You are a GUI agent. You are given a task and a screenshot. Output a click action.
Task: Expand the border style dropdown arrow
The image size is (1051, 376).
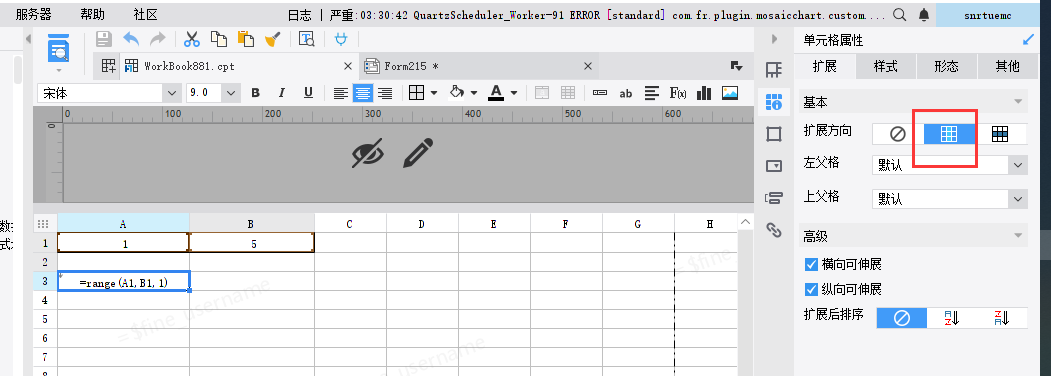(x=434, y=93)
